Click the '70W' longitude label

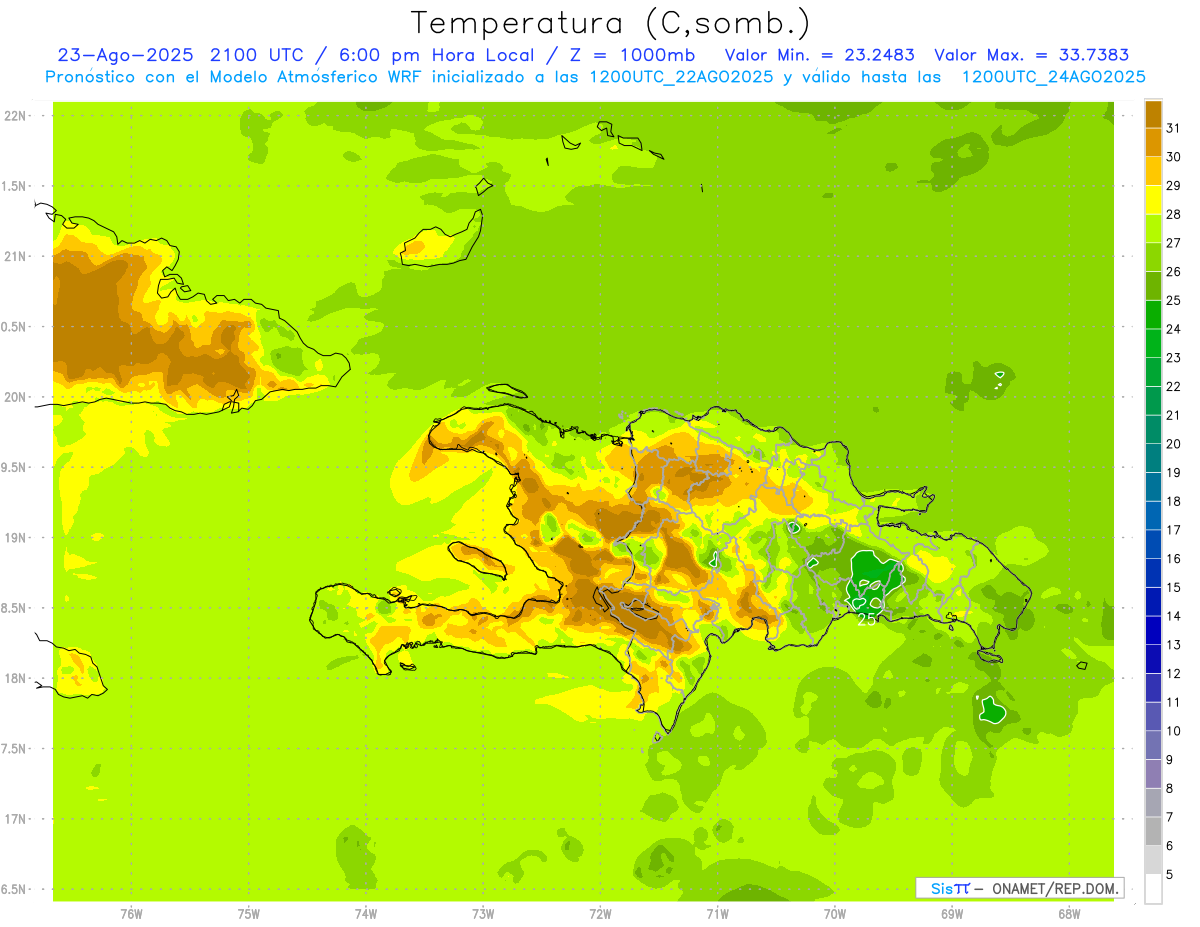coord(834,914)
